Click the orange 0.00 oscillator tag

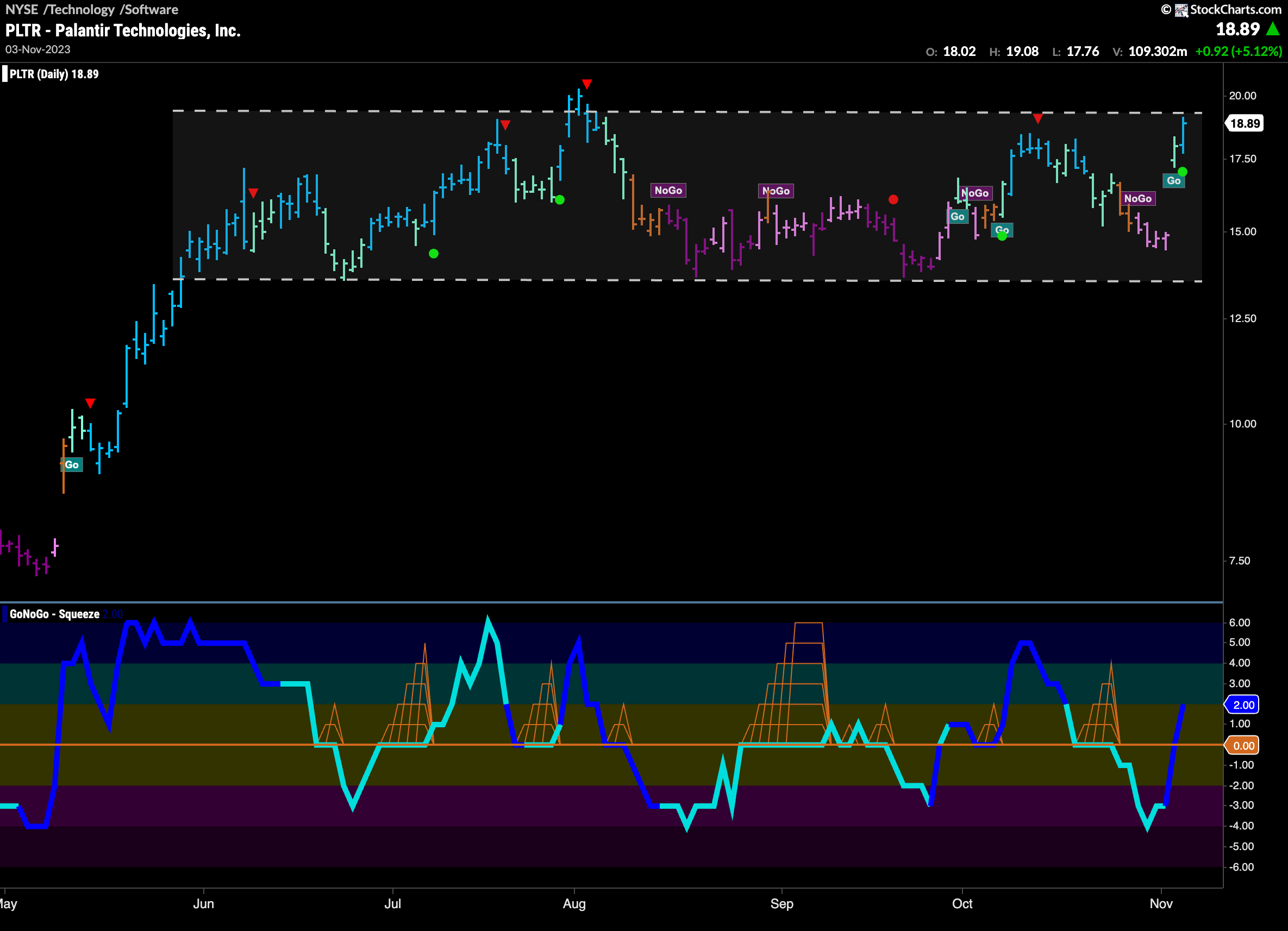pyautogui.click(x=1242, y=745)
